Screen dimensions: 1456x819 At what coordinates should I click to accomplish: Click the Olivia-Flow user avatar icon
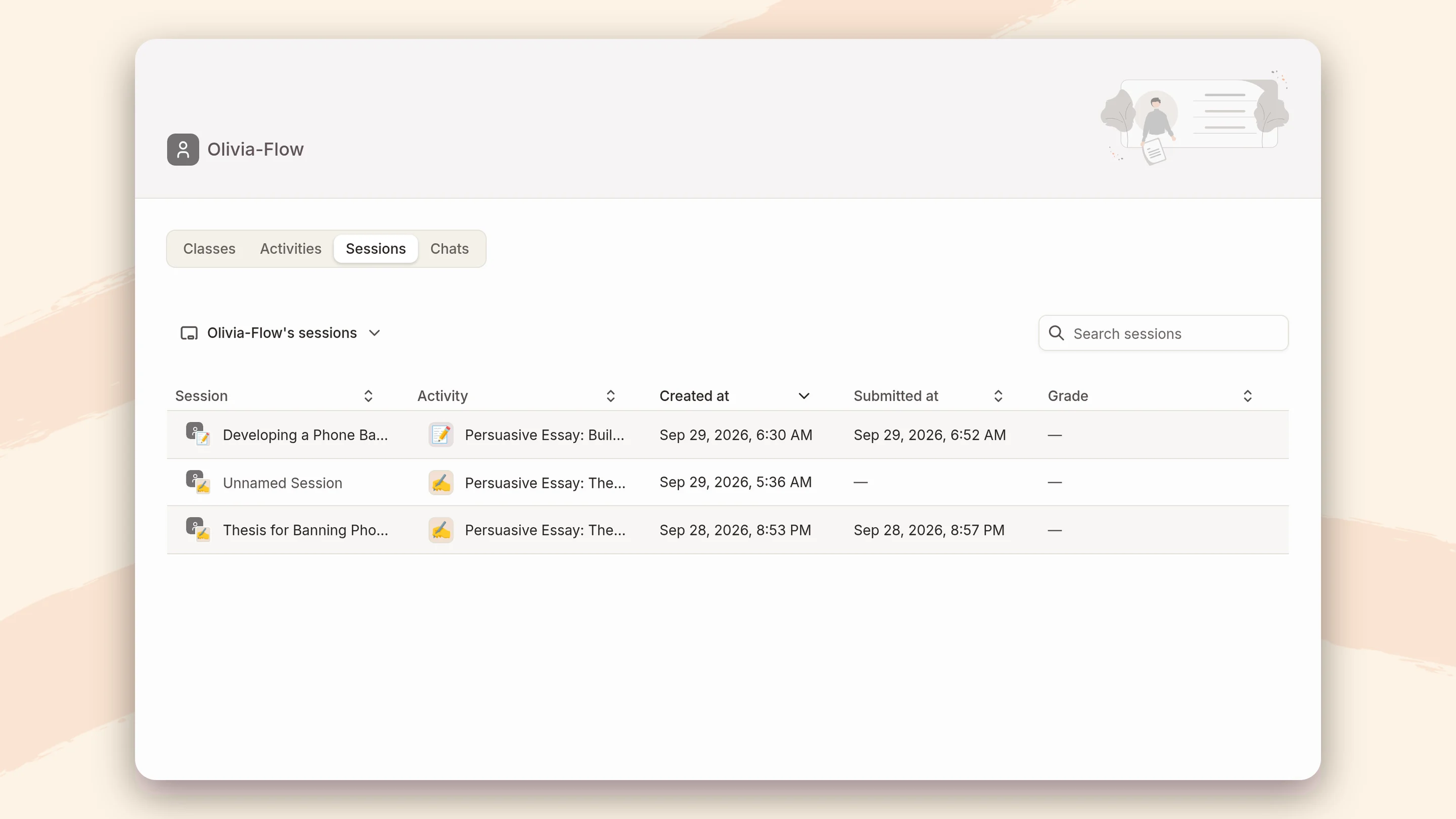183,149
